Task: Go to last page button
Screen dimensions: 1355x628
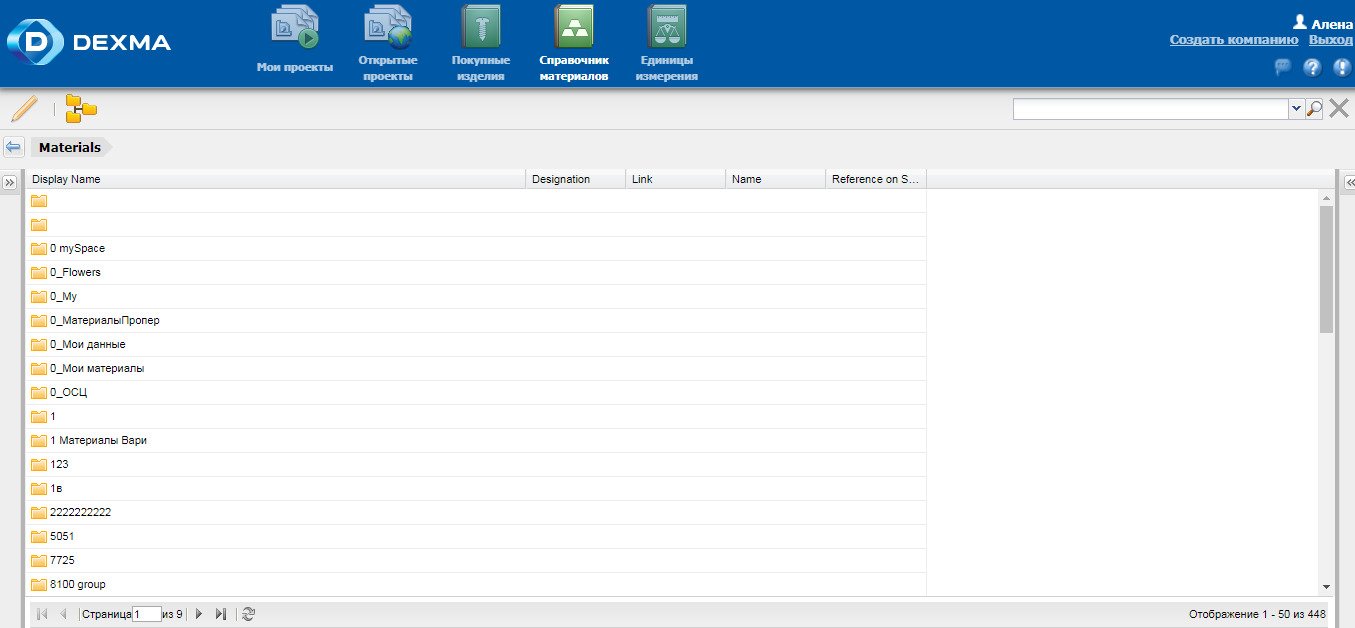Action: click(x=221, y=614)
